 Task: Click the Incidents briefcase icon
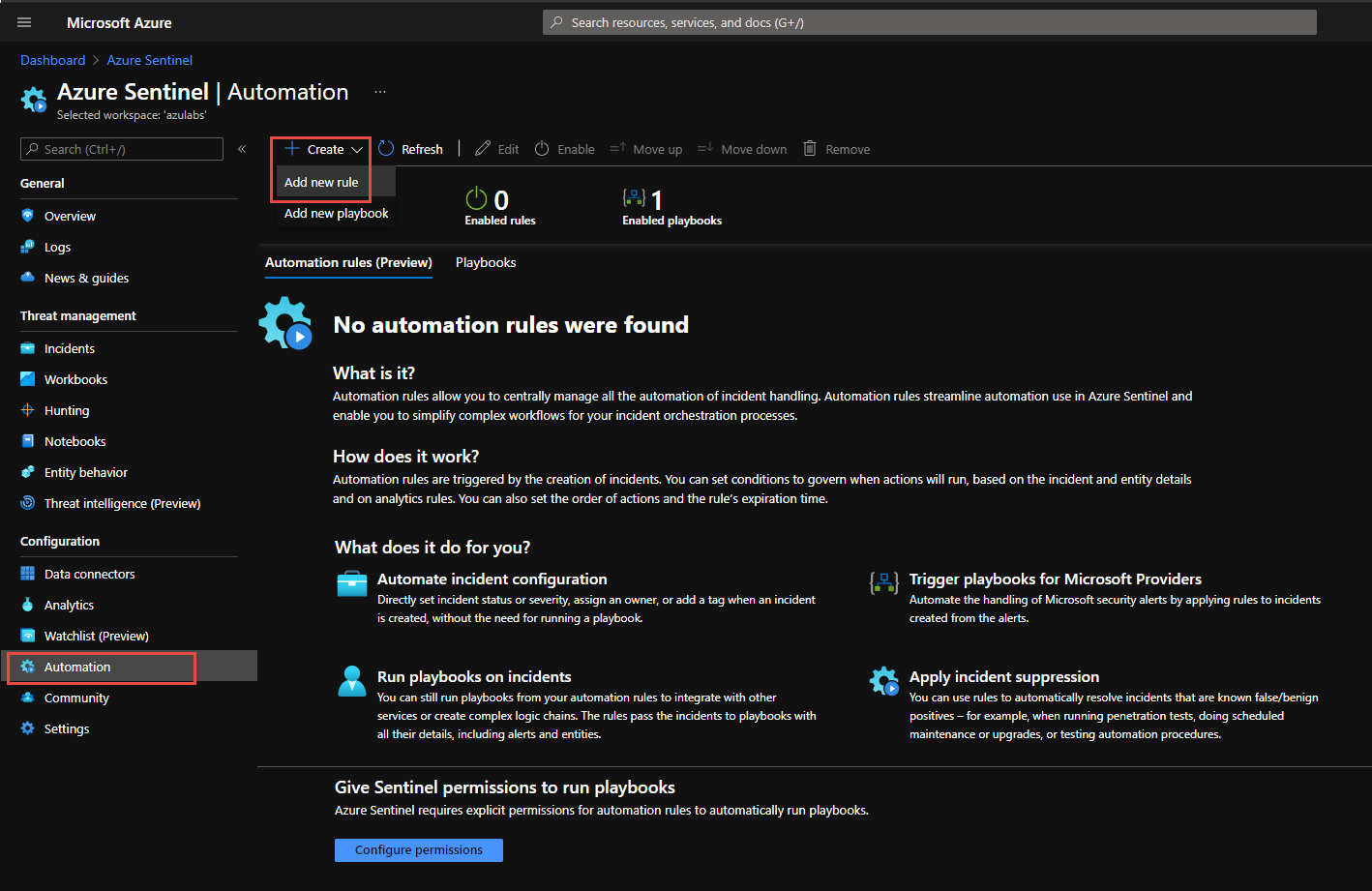pos(27,348)
